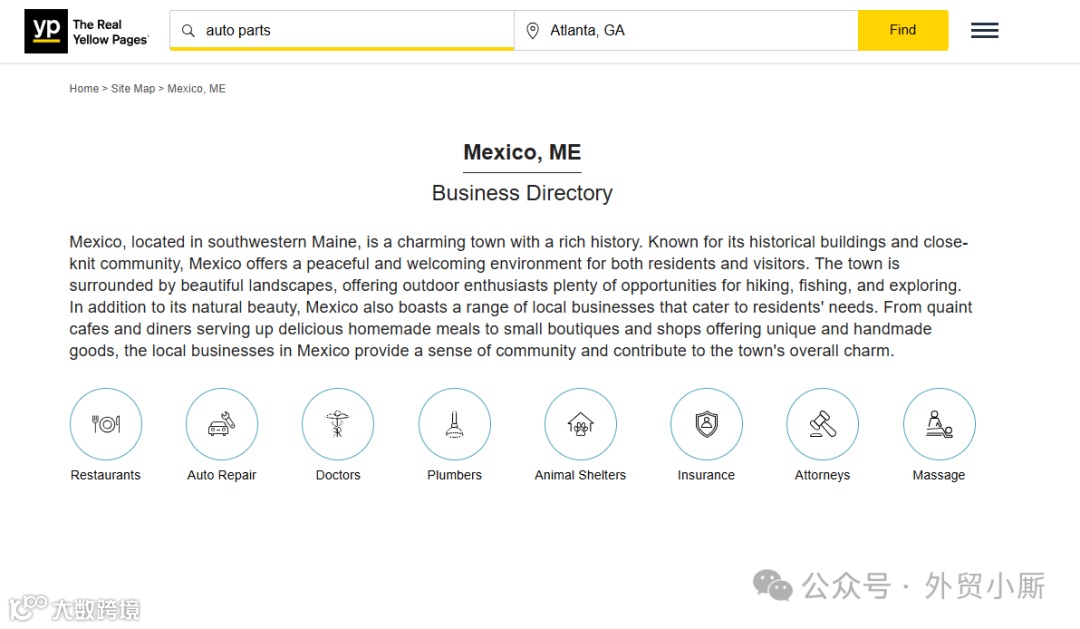Select the Restaurants fork-and-plate icon
Viewport: 1080px width, 629px height.
[x=106, y=424]
